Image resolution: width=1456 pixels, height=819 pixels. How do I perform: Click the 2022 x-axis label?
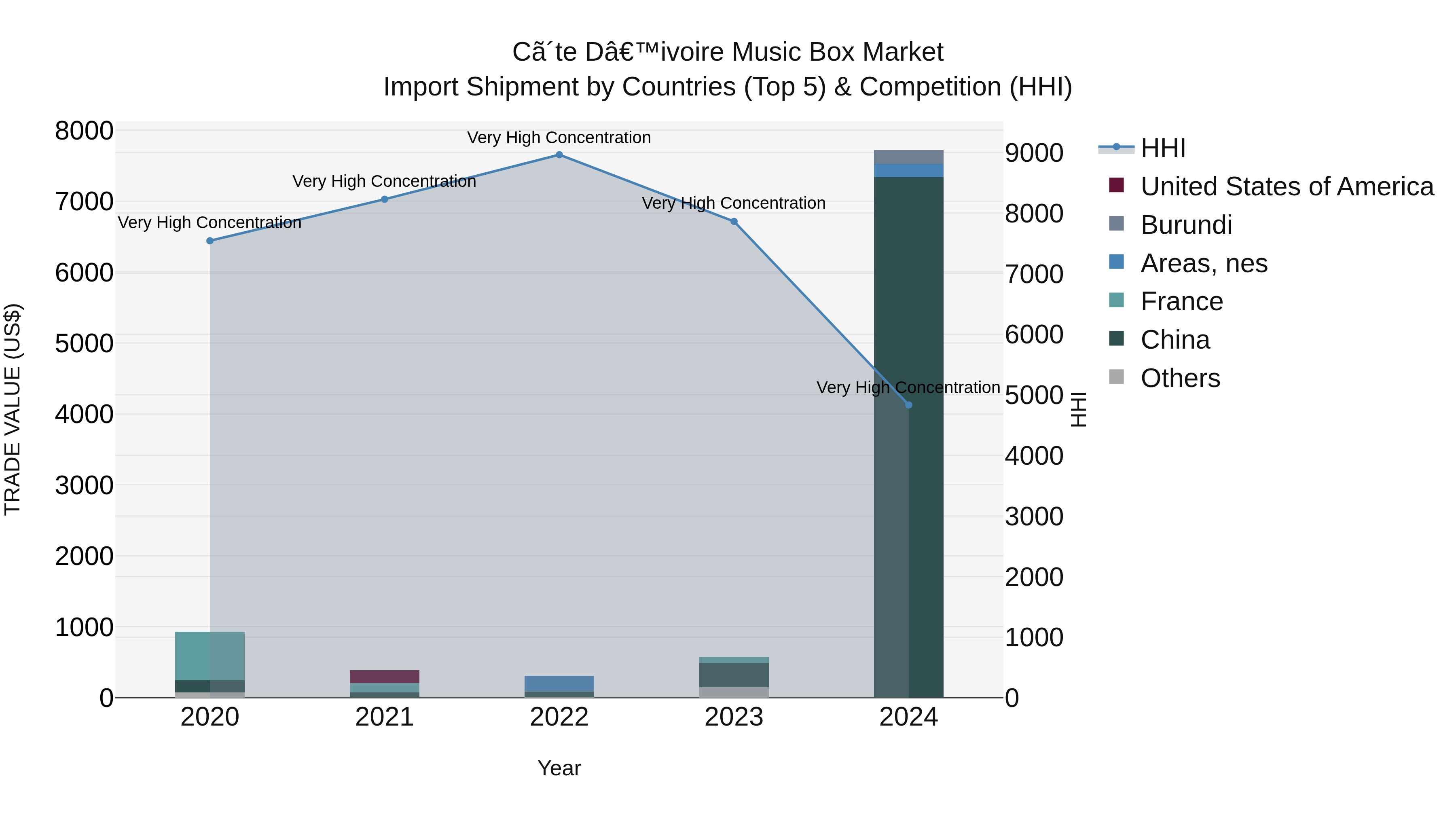coord(559,717)
